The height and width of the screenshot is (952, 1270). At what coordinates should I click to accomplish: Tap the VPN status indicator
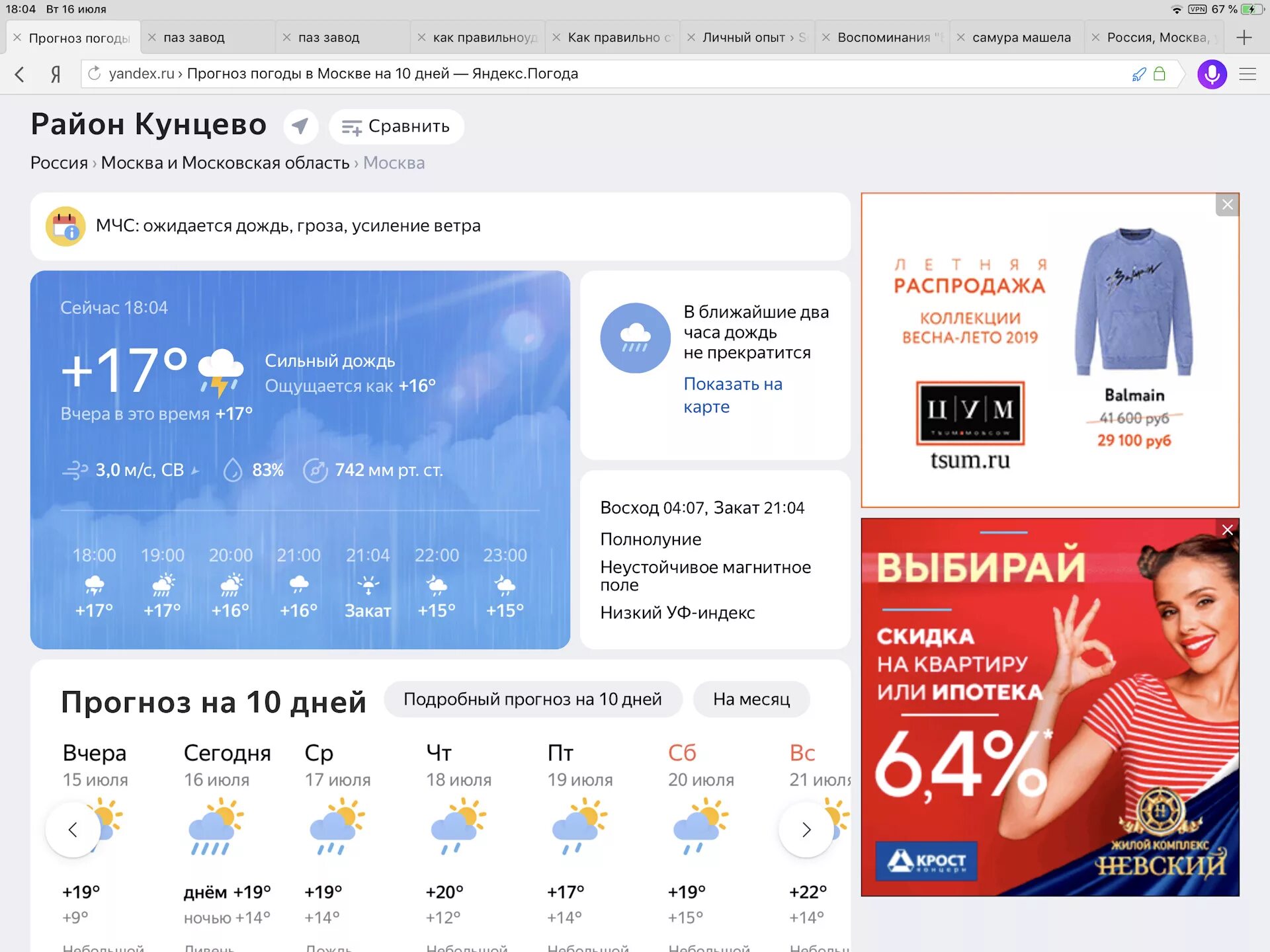click(x=1197, y=9)
